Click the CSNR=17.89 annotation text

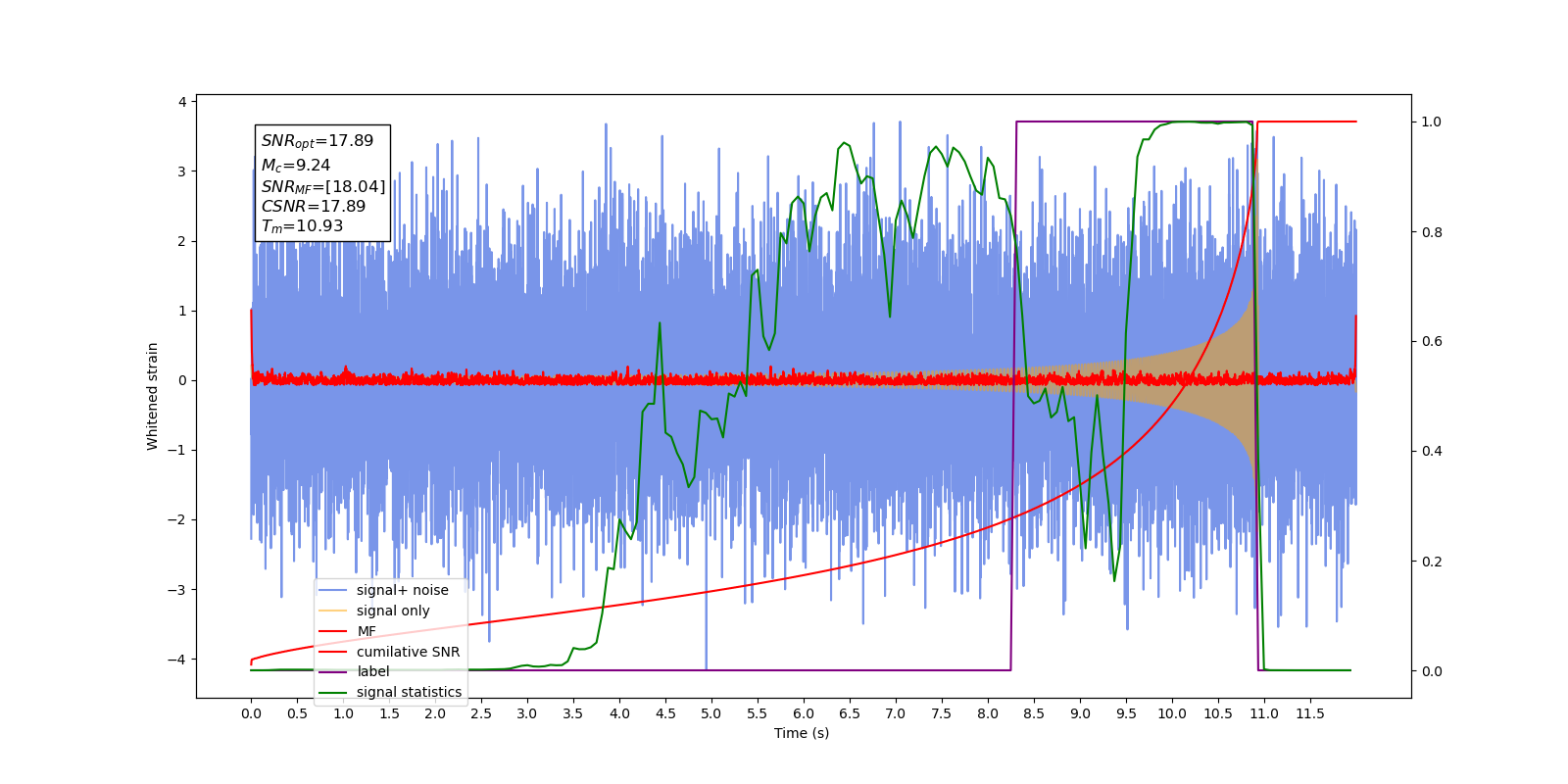pos(313,206)
